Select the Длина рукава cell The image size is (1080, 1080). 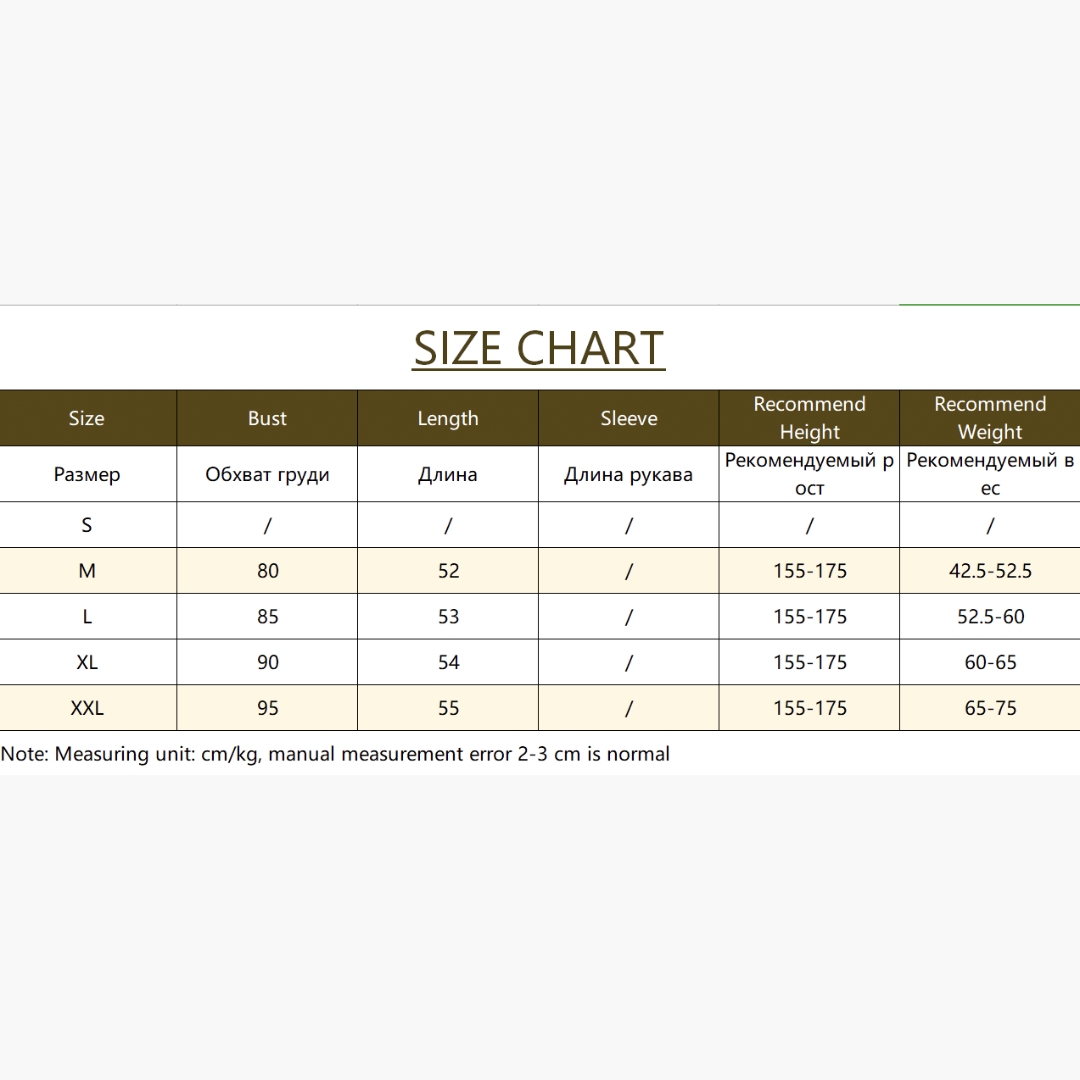pos(629,474)
